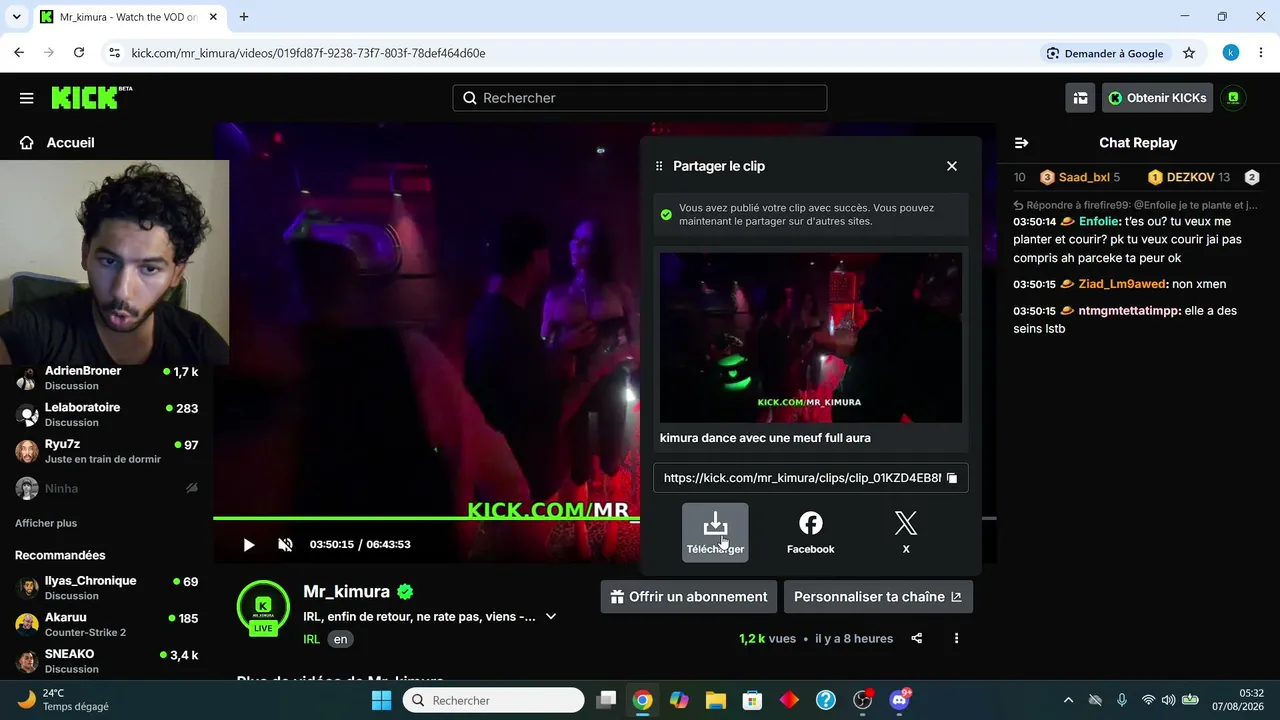Show hidden system tray icons

tap(1068, 700)
